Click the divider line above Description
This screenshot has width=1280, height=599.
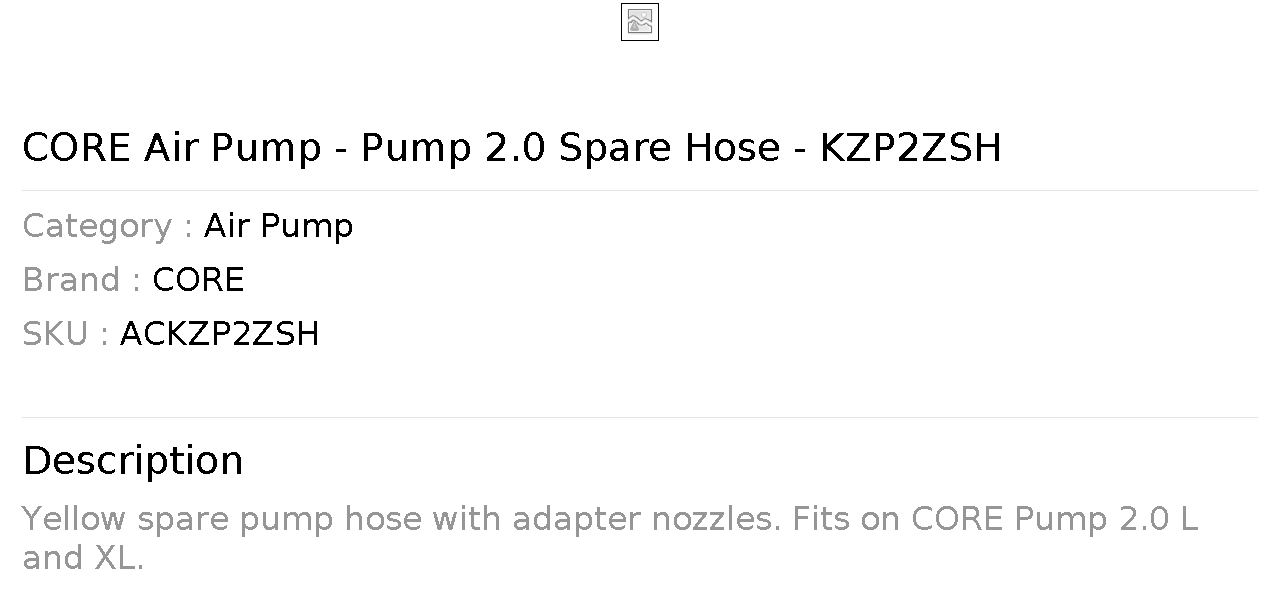(640, 417)
